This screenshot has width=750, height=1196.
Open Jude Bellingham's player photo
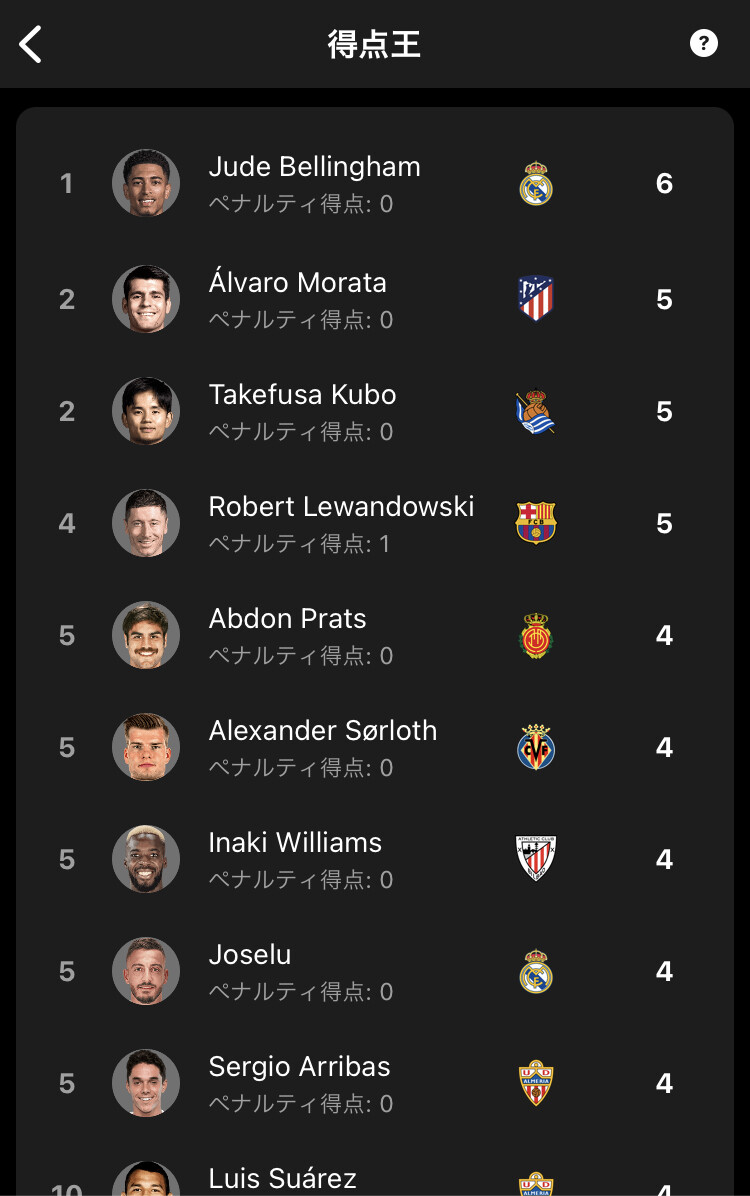click(146, 183)
